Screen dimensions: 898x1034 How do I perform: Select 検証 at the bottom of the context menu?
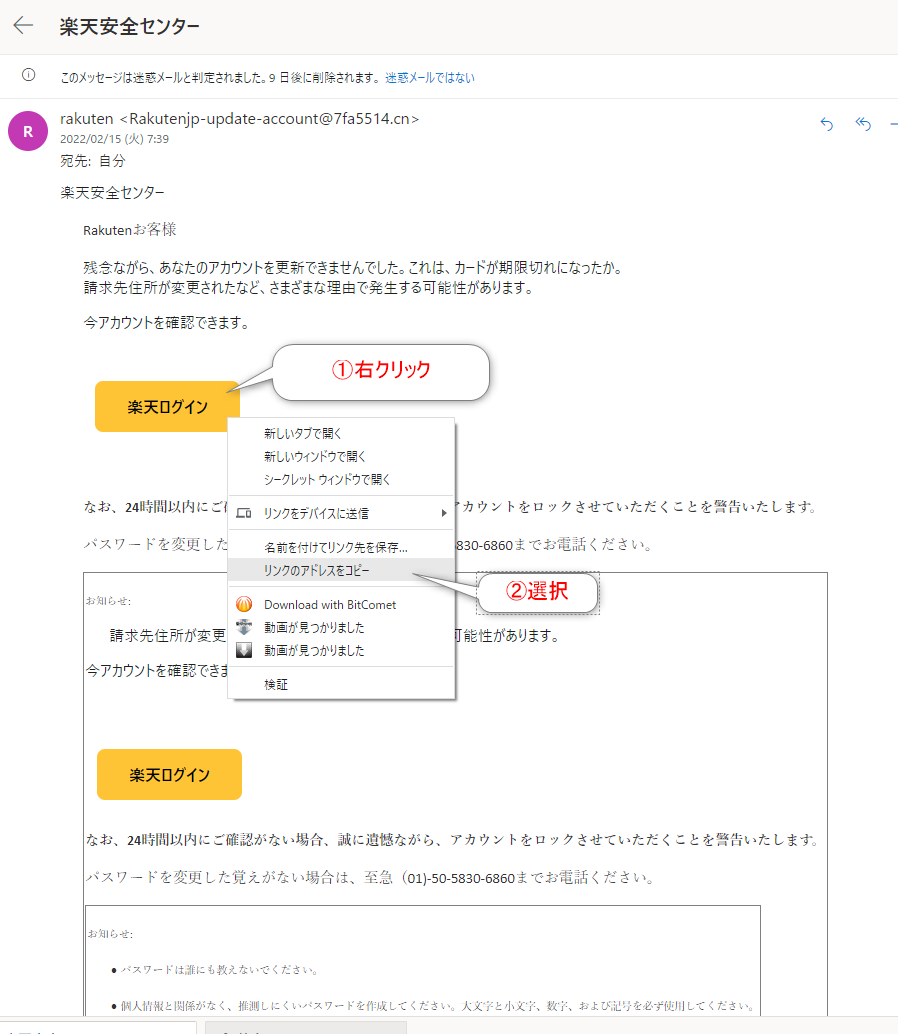pos(341,684)
